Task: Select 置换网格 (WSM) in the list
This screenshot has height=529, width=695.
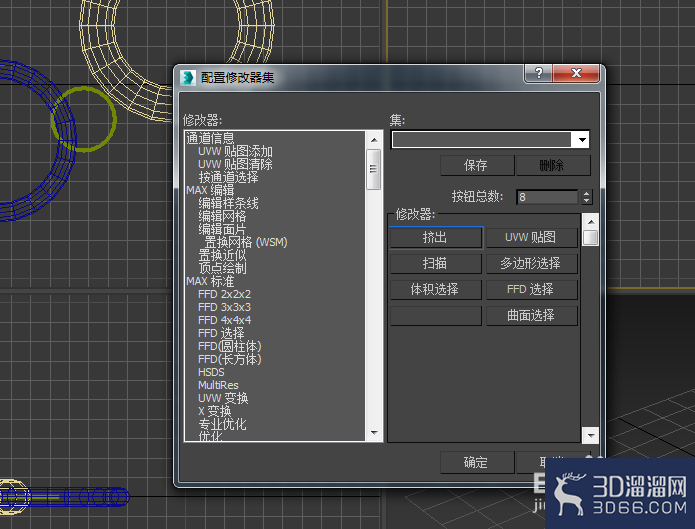Action: (246, 242)
